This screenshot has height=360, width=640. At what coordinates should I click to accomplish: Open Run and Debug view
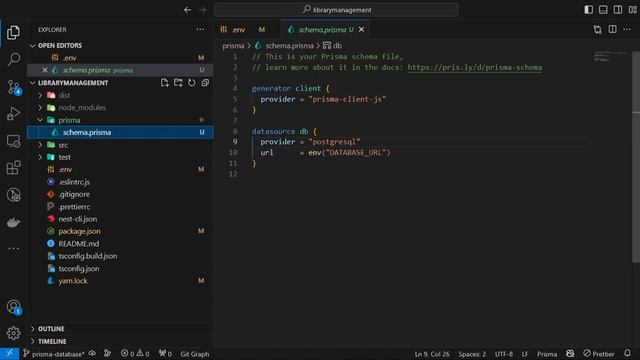point(13,114)
